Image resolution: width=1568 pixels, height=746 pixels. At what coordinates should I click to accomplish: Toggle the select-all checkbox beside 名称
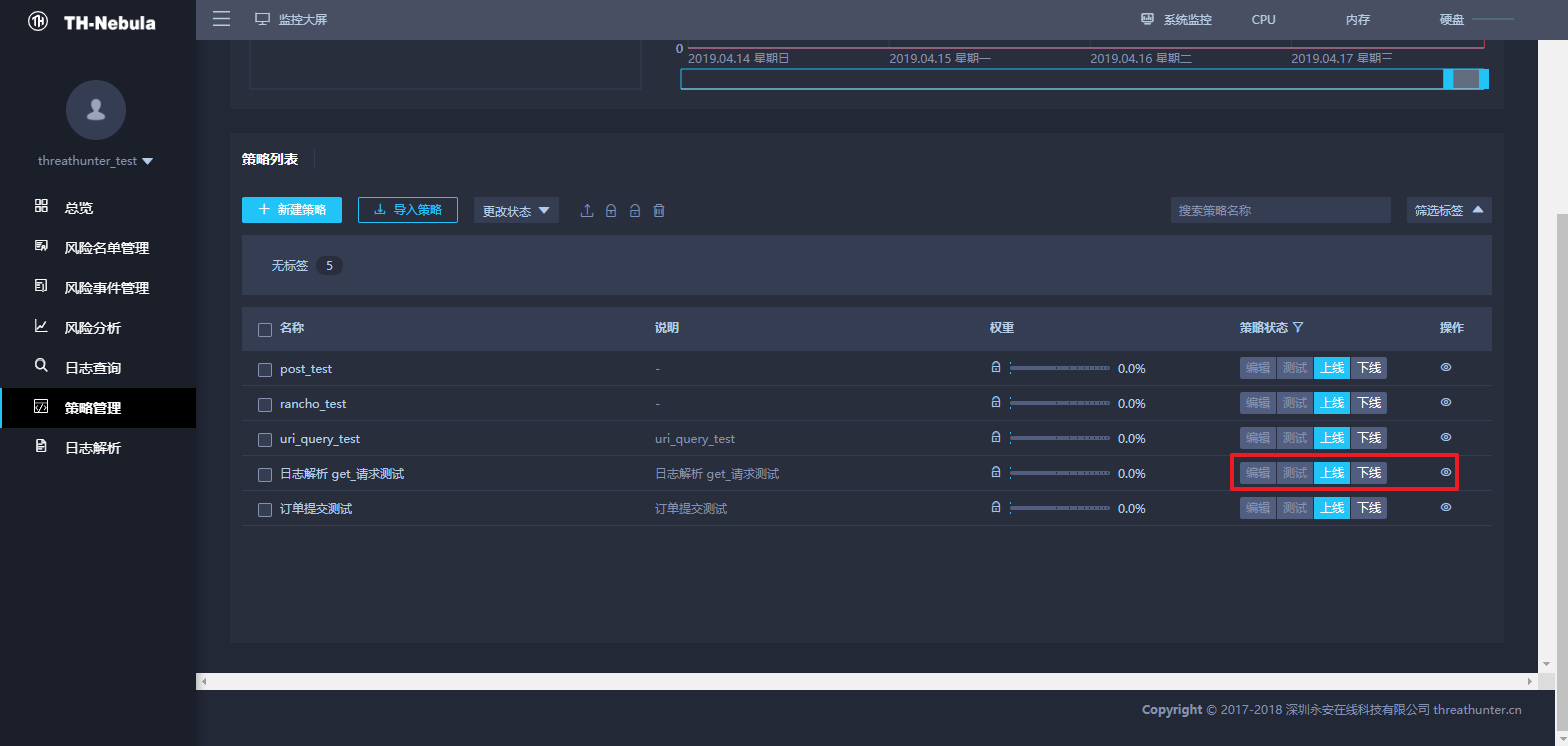265,330
